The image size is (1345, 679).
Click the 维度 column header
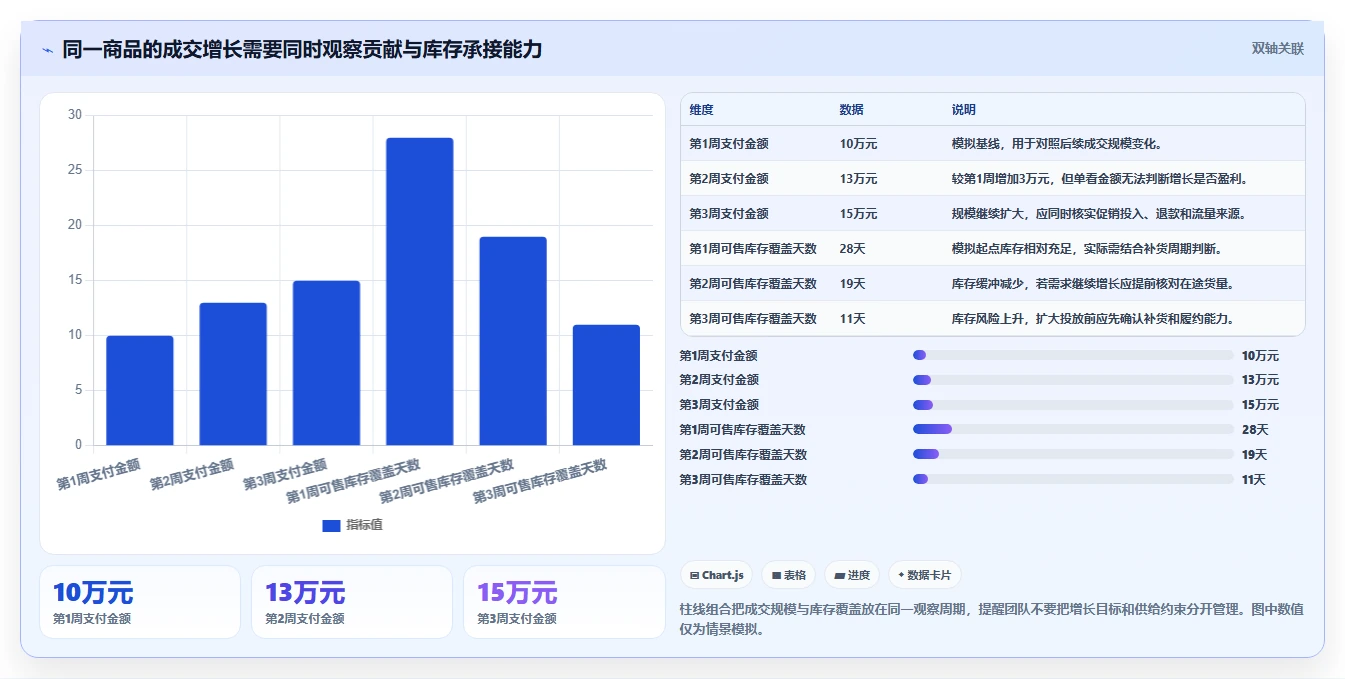pos(702,110)
